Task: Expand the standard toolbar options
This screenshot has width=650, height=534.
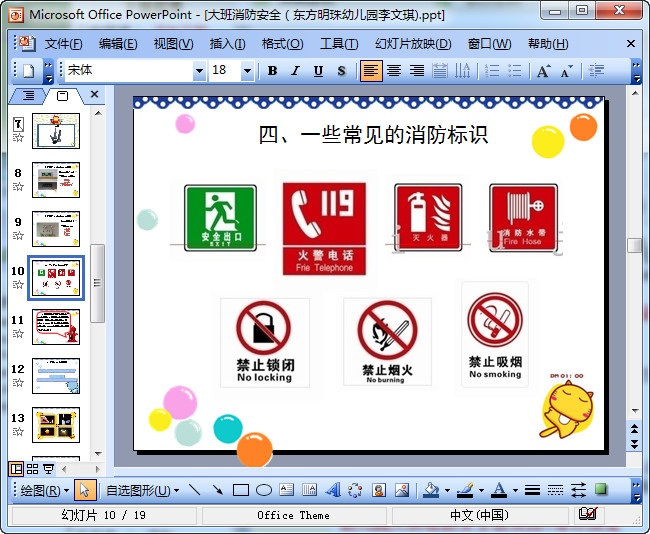Action: click(x=49, y=71)
